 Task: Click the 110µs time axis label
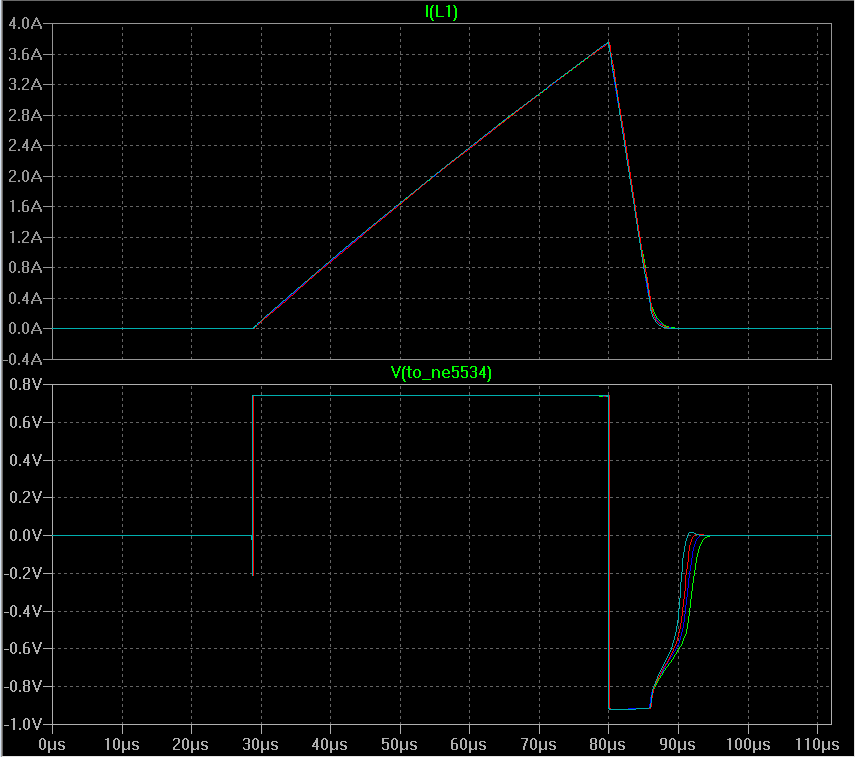point(817,744)
